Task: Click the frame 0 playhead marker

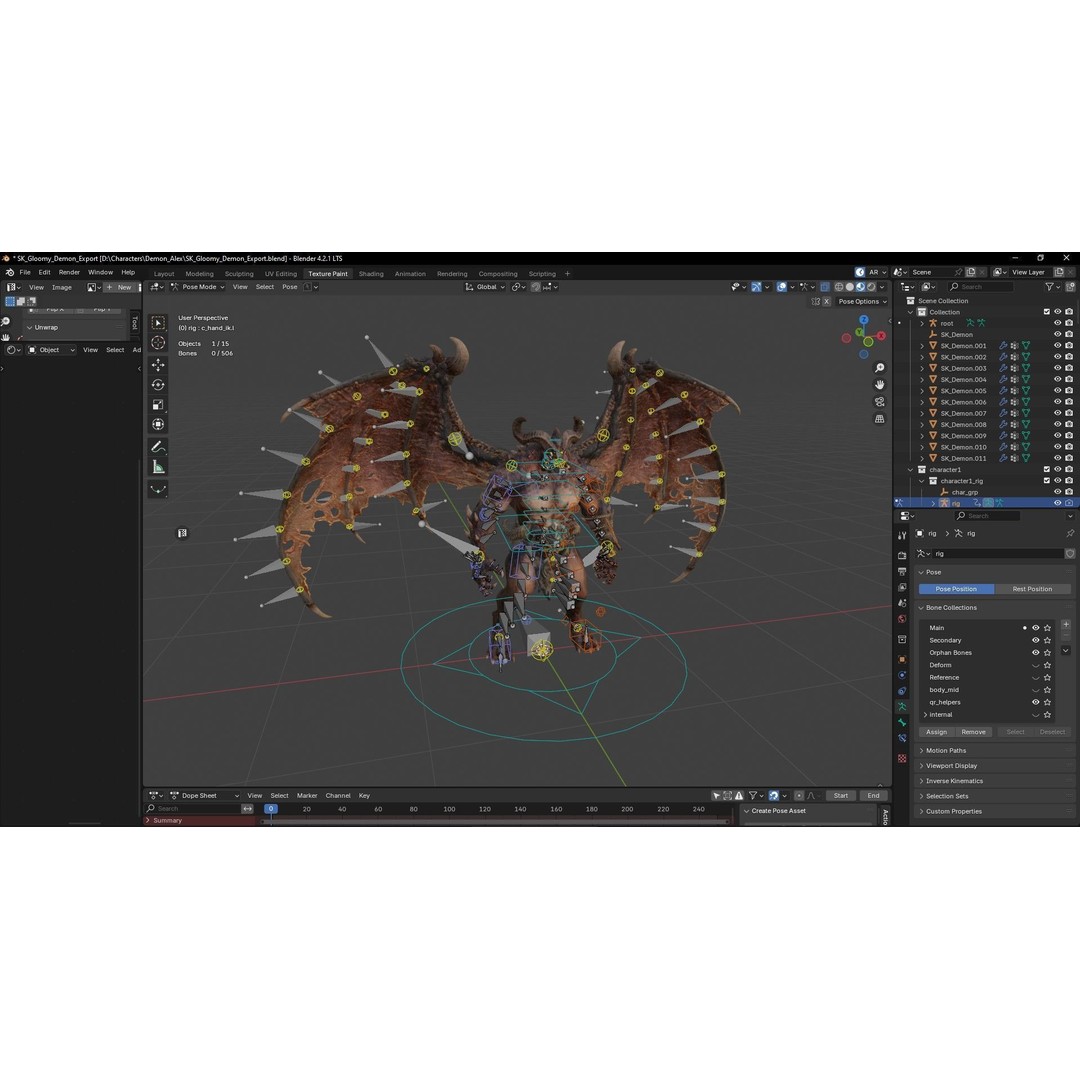Action: 271,809
